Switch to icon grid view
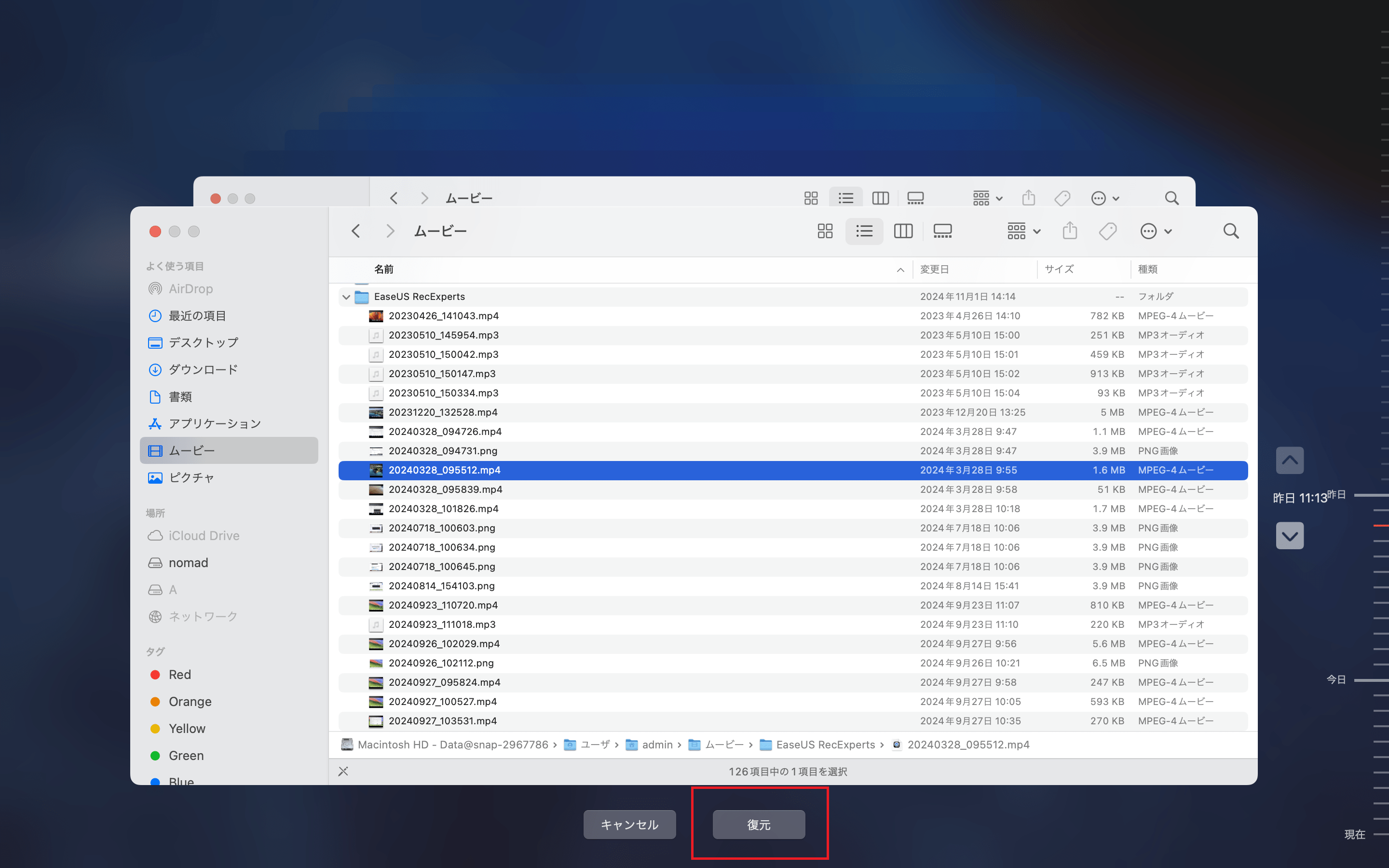The height and width of the screenshot is (868, 1389). pyautogui.click(x=825, y=231)
